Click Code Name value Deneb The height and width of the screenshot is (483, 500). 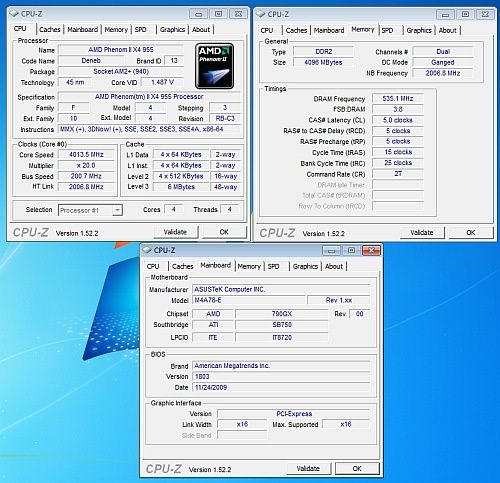click(x=91, y=61)
